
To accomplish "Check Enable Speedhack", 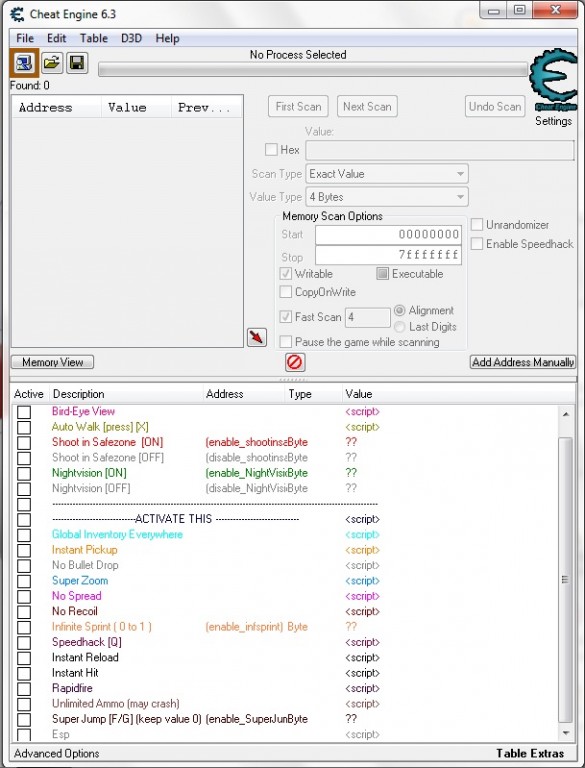I will pos(477,244).
